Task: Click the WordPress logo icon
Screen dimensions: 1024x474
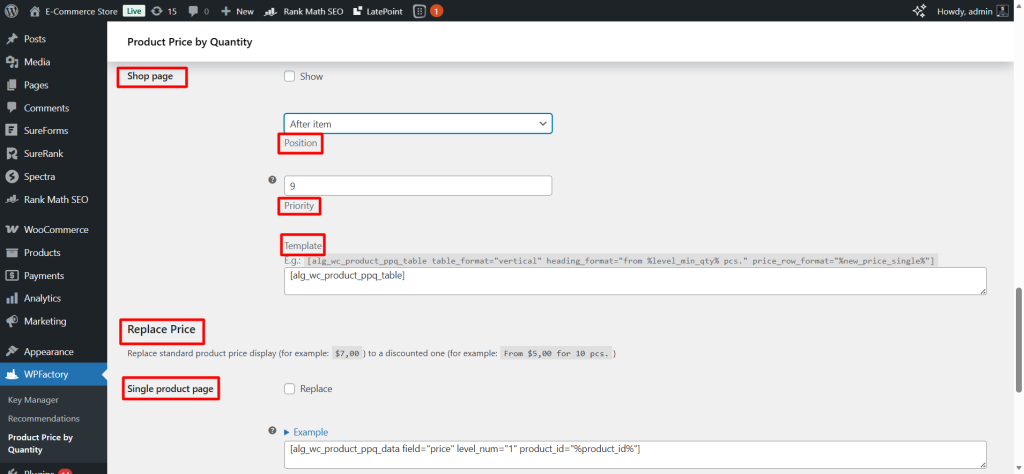Action: click(12, 11)
